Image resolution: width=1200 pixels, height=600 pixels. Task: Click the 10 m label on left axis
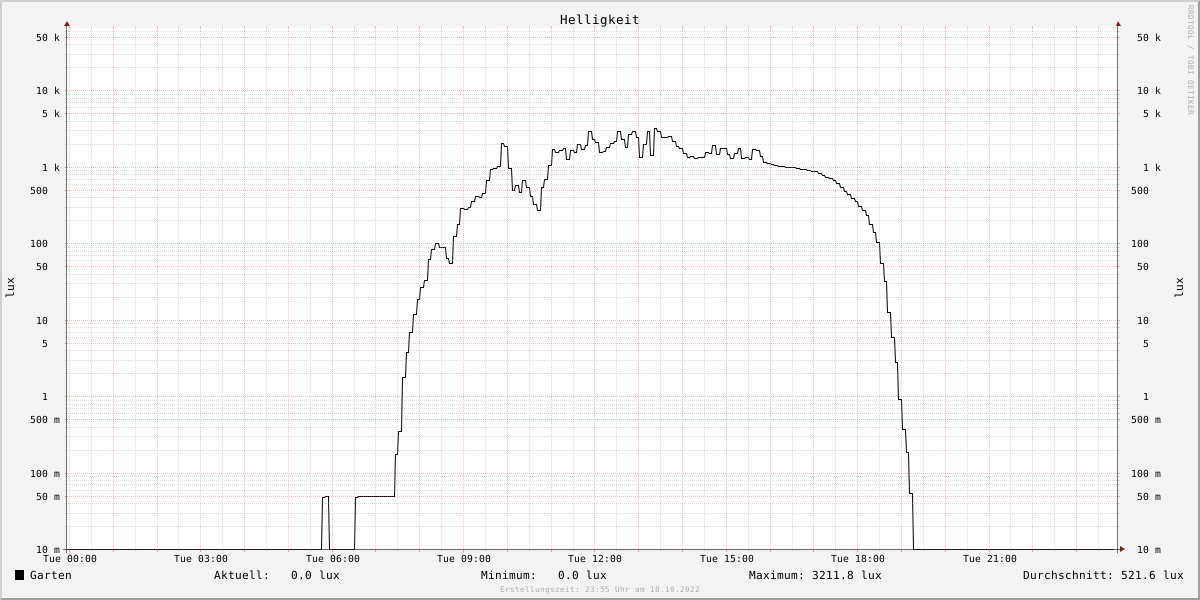(48, 550)
